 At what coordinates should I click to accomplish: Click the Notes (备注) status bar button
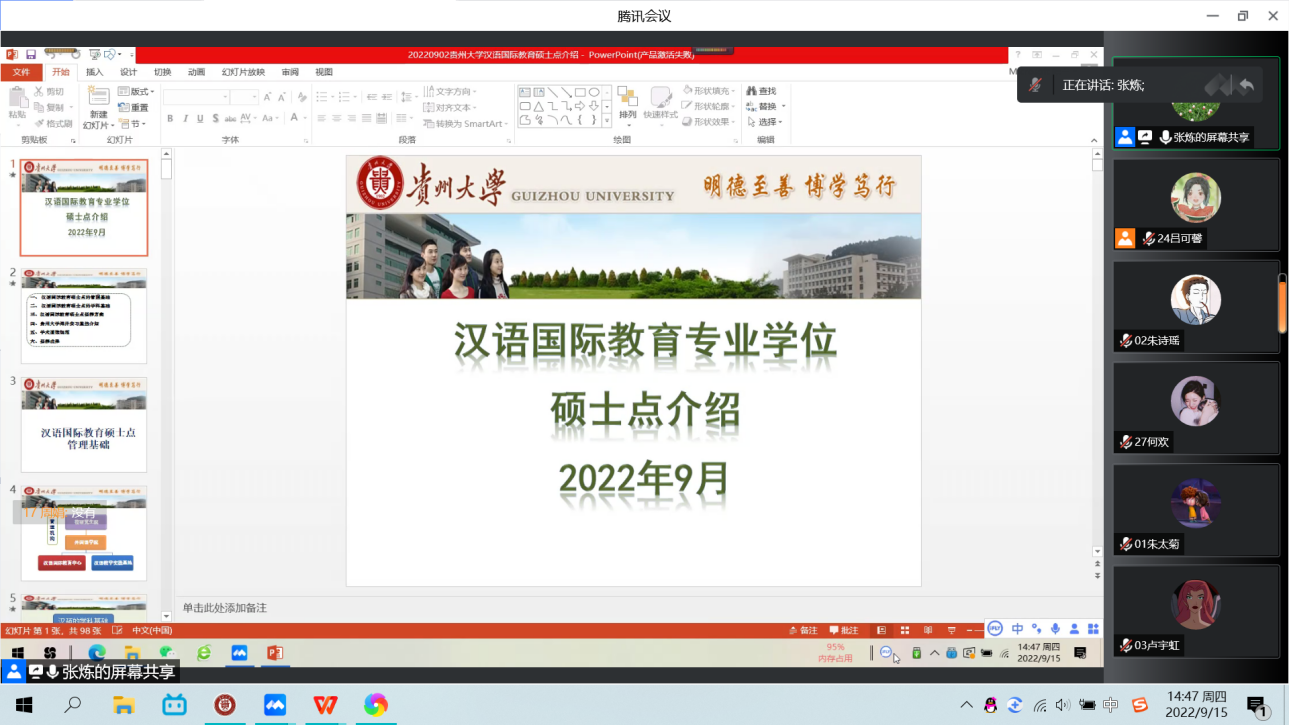click(x=804, y=631)
